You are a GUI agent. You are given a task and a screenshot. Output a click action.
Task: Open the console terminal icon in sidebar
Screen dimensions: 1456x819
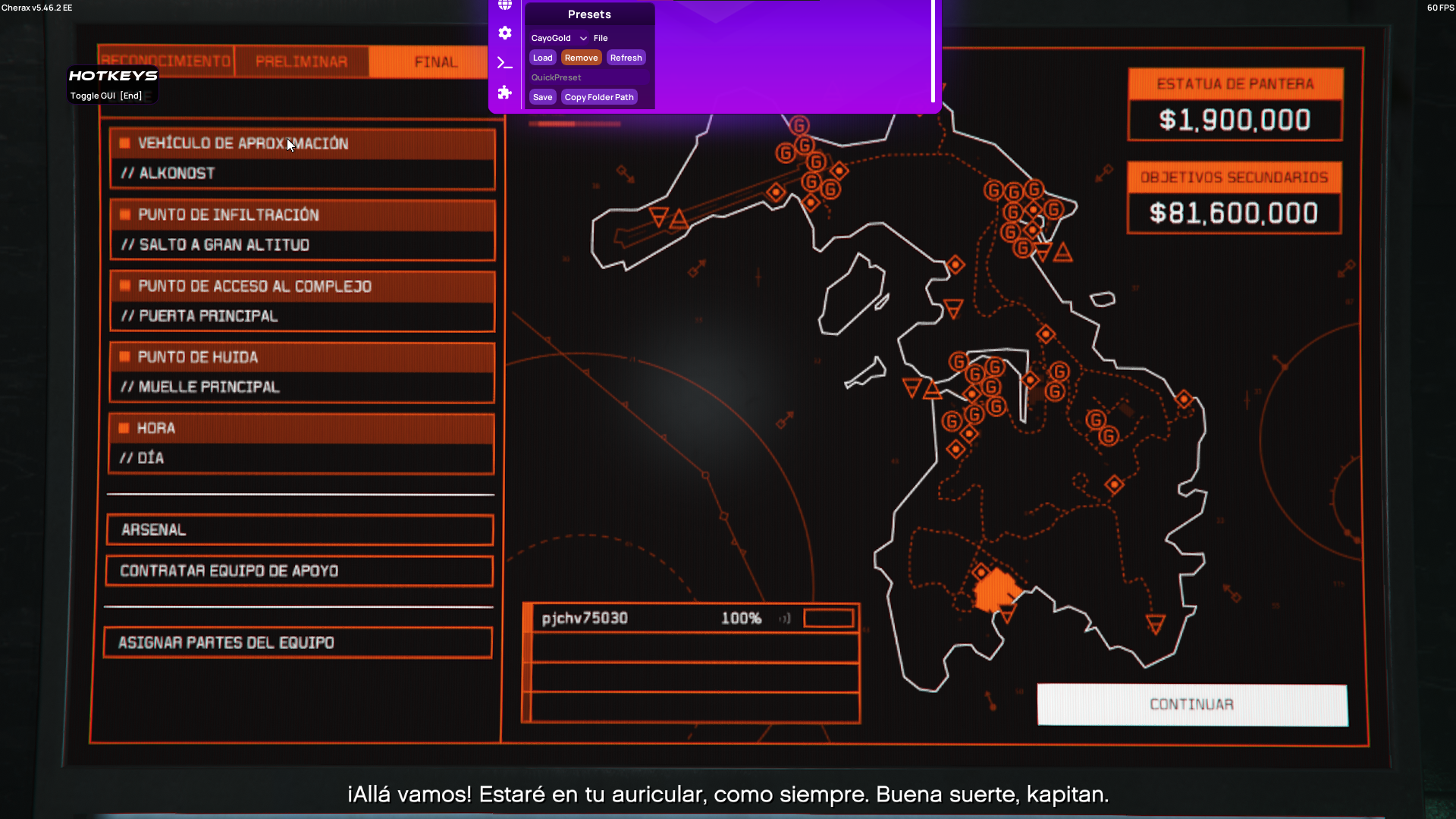[x=505, y=63]
